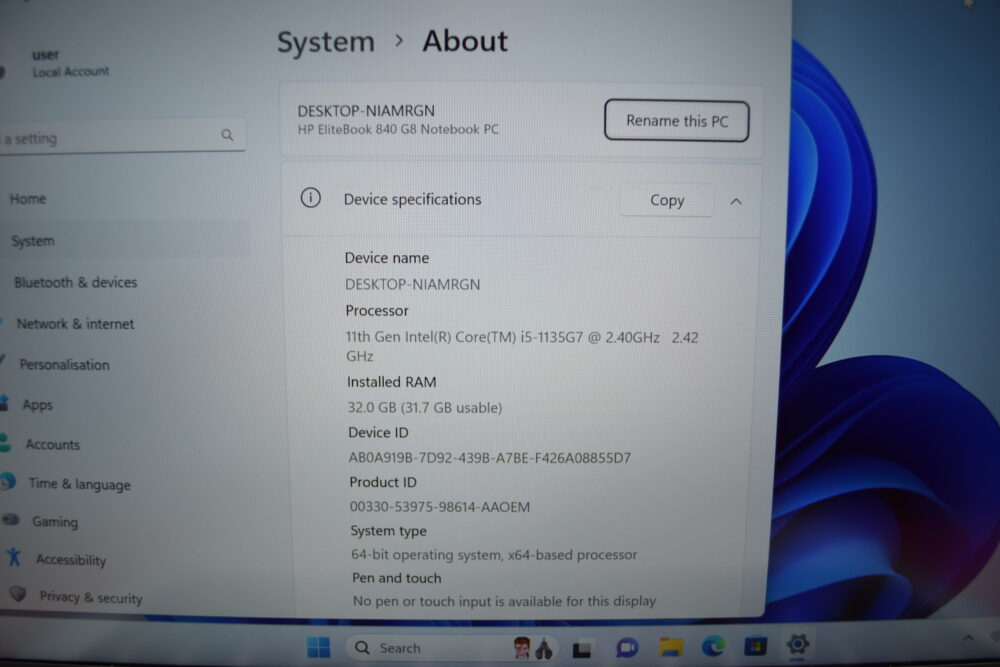Open Apps settings

point(38,405)
